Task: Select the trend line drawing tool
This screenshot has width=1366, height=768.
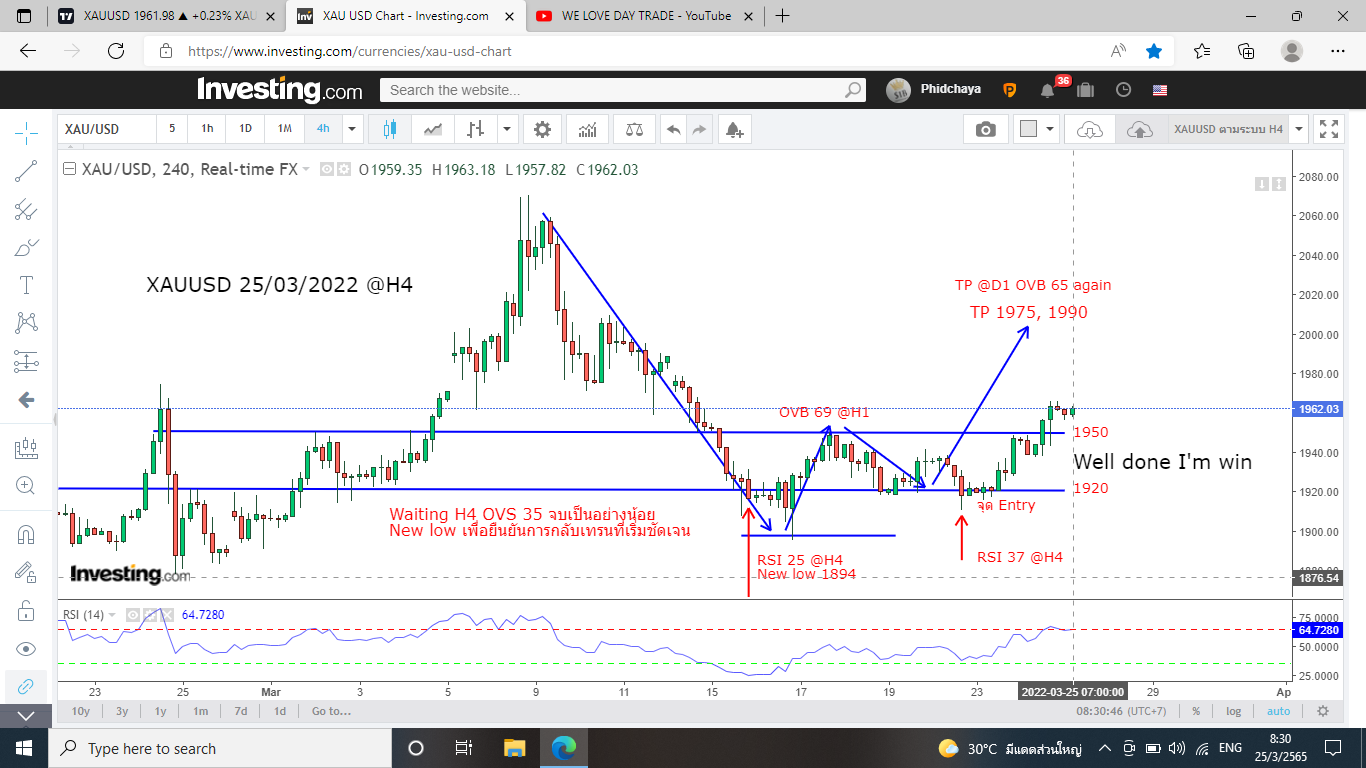Action: point(26,171)
